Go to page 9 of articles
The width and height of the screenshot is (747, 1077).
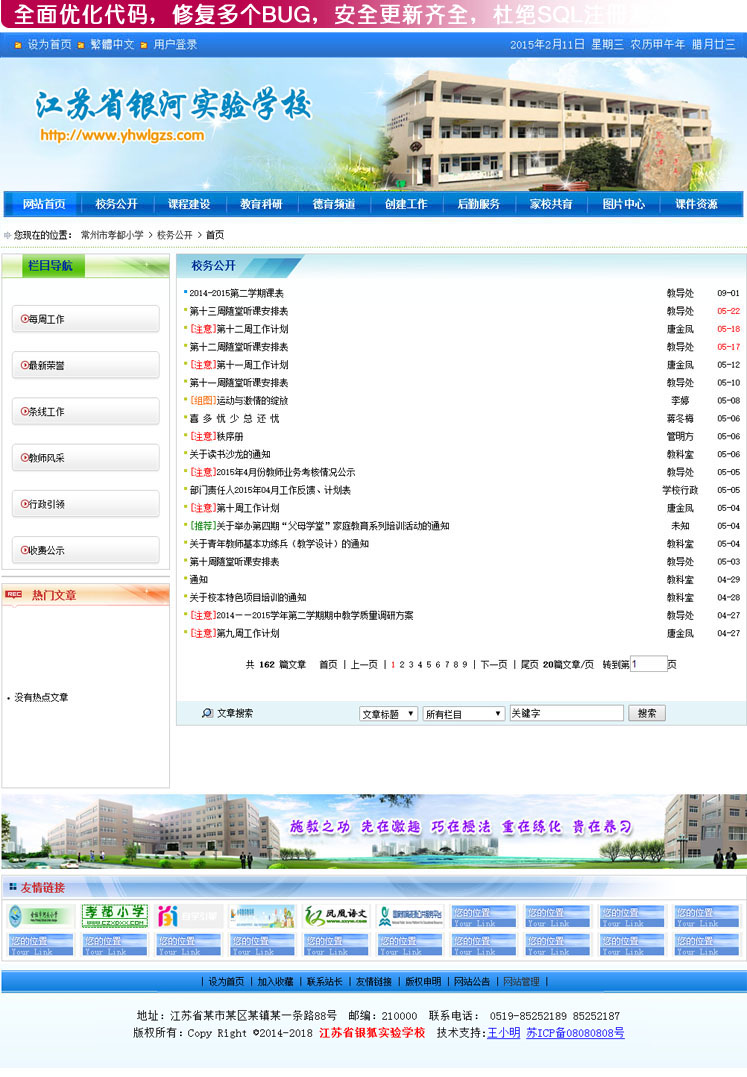(465, 665)
